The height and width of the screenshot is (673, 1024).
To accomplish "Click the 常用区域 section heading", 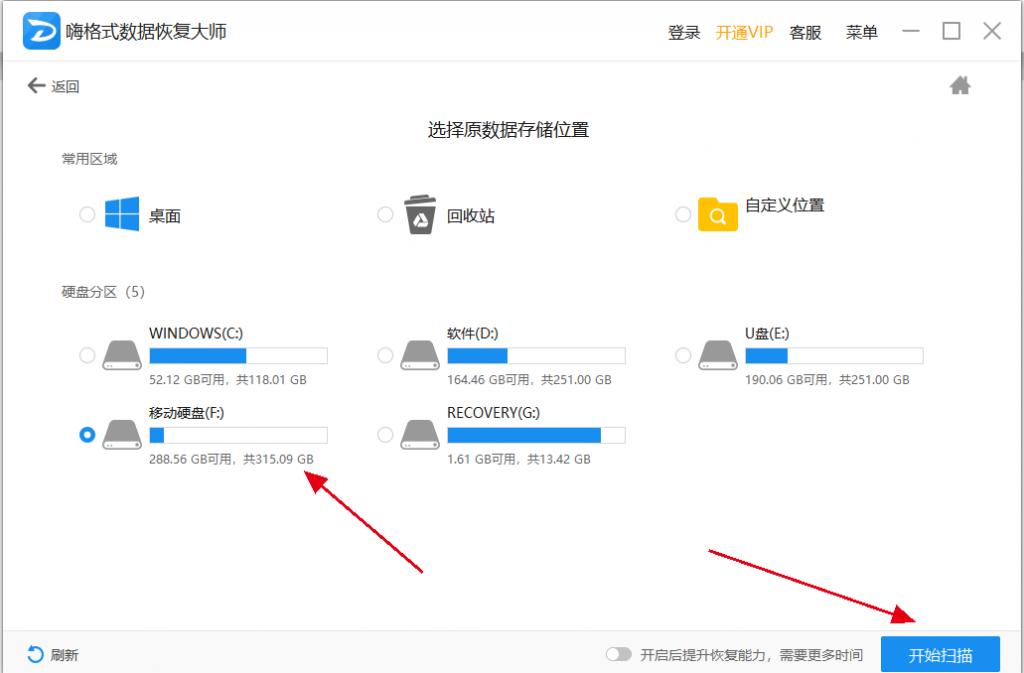I will 89,159.
